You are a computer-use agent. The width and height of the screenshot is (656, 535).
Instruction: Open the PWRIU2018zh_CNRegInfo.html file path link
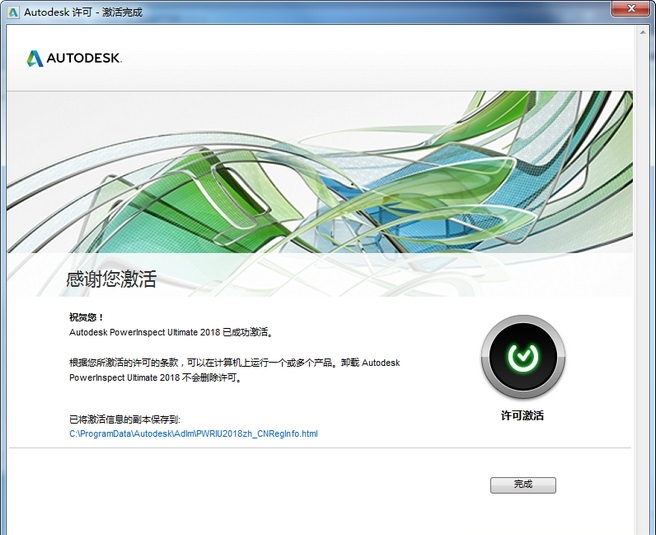[x=194, y=433]
